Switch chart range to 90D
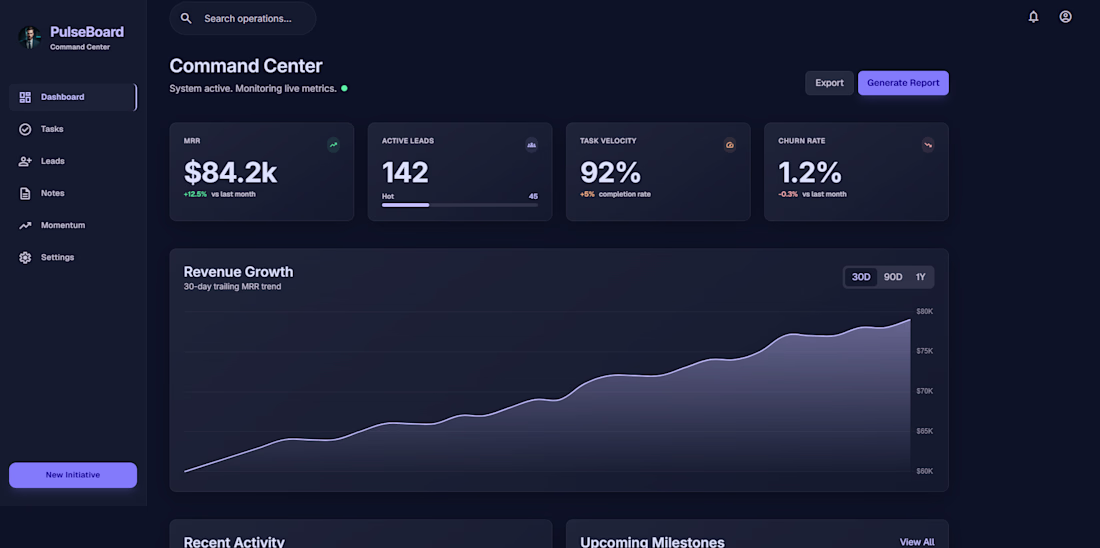 tap(893, 277)
